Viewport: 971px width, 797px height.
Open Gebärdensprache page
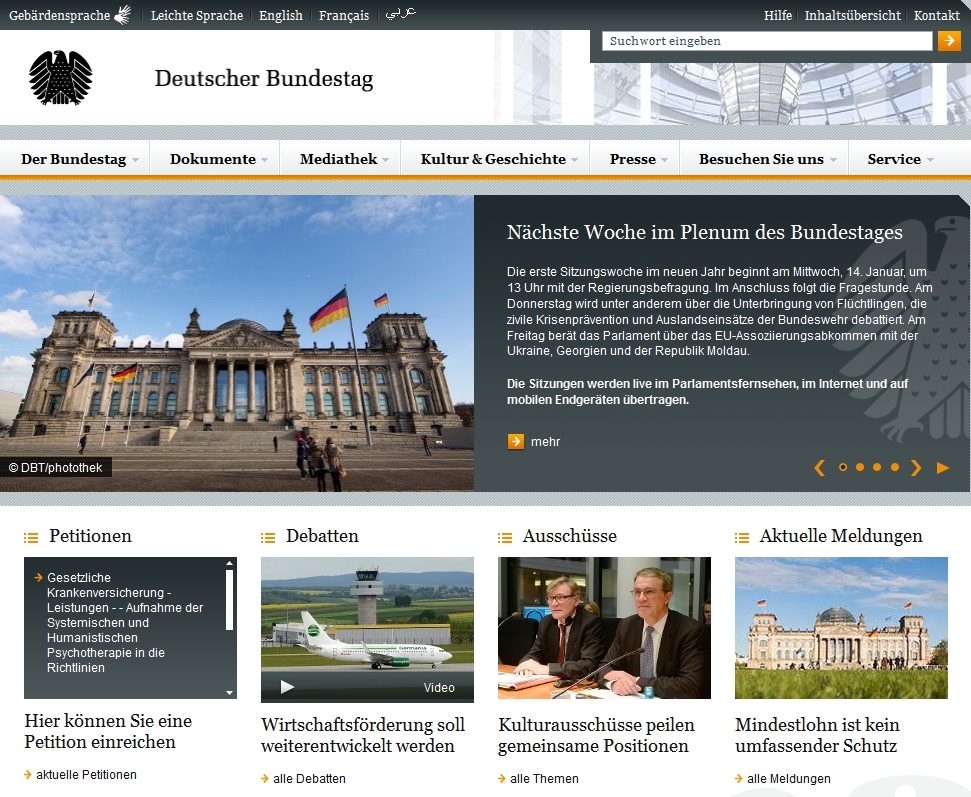pos(59,15)
